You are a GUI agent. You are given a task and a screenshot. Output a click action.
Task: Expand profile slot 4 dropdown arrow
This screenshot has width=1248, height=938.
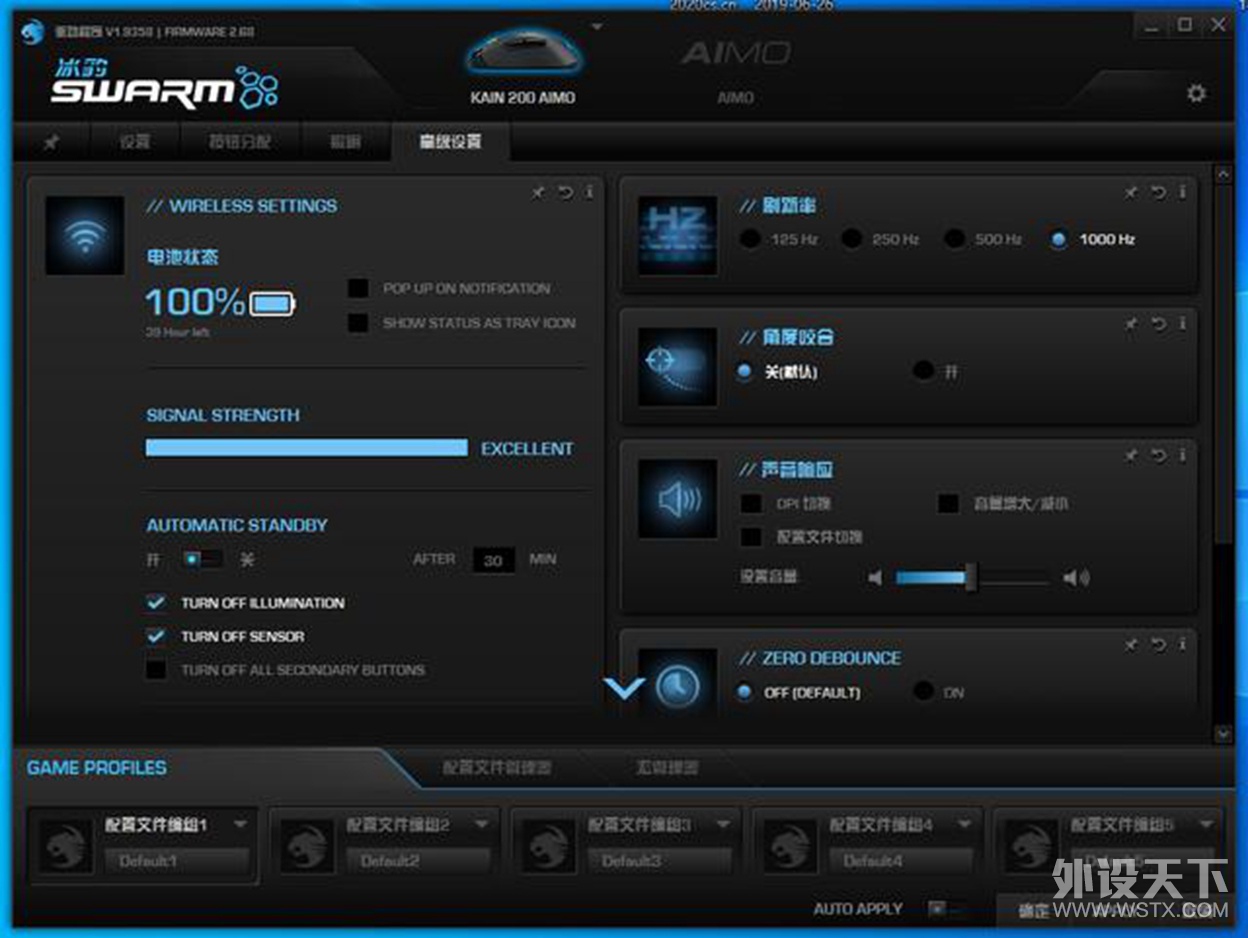click(x=965, y=825)
